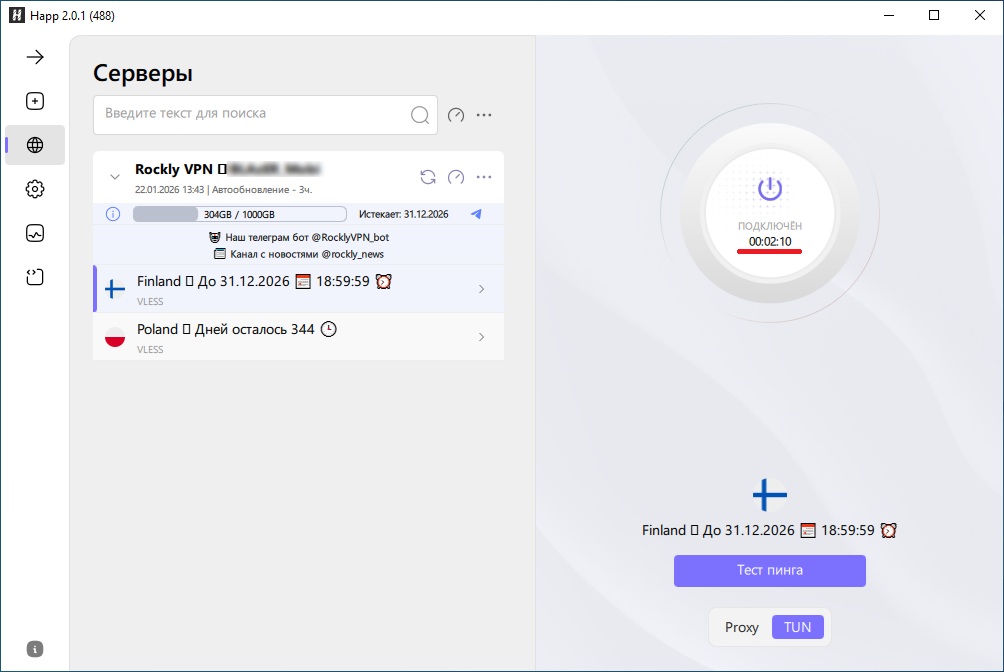
Task: Open the three-dots menu beside search bar
Action: click(484, 115)
